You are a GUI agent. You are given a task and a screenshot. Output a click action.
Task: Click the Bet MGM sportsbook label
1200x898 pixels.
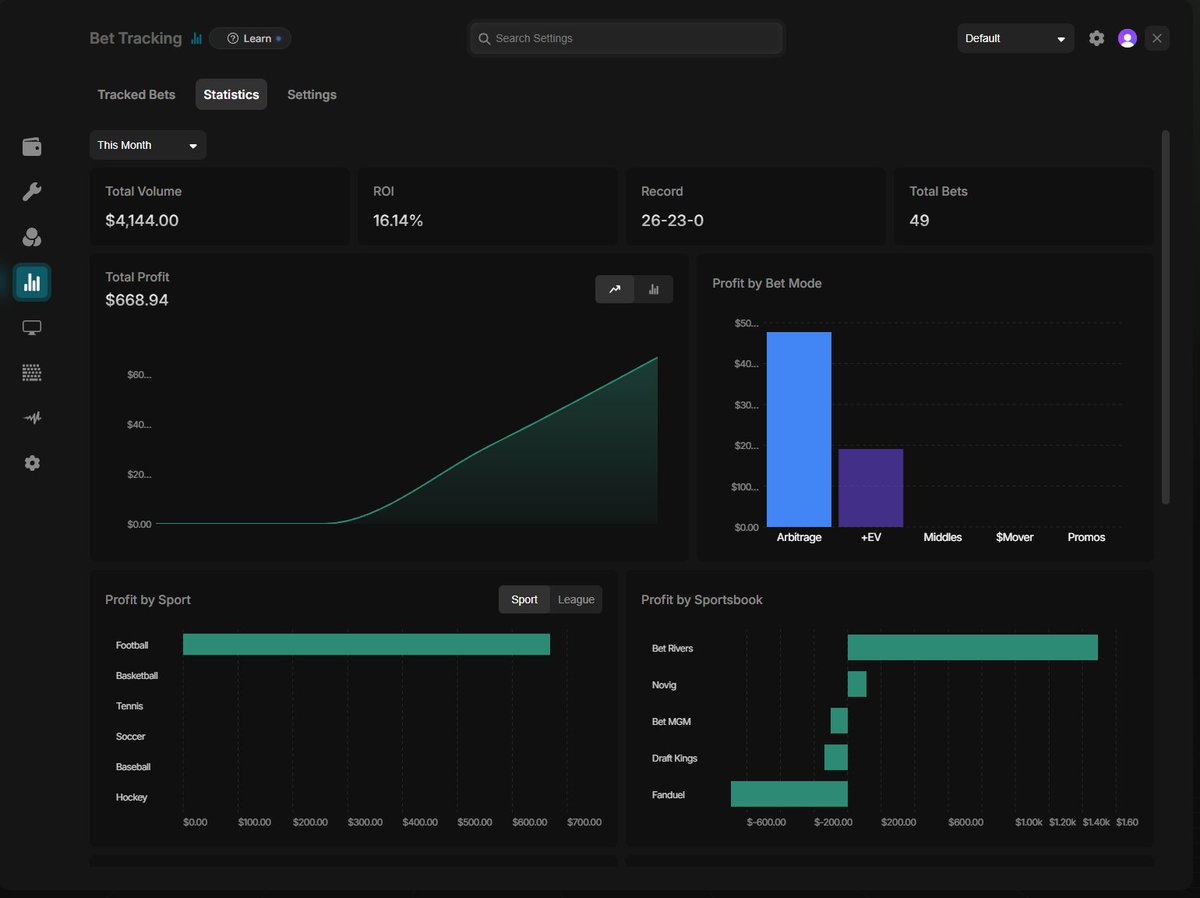(672, 721)
